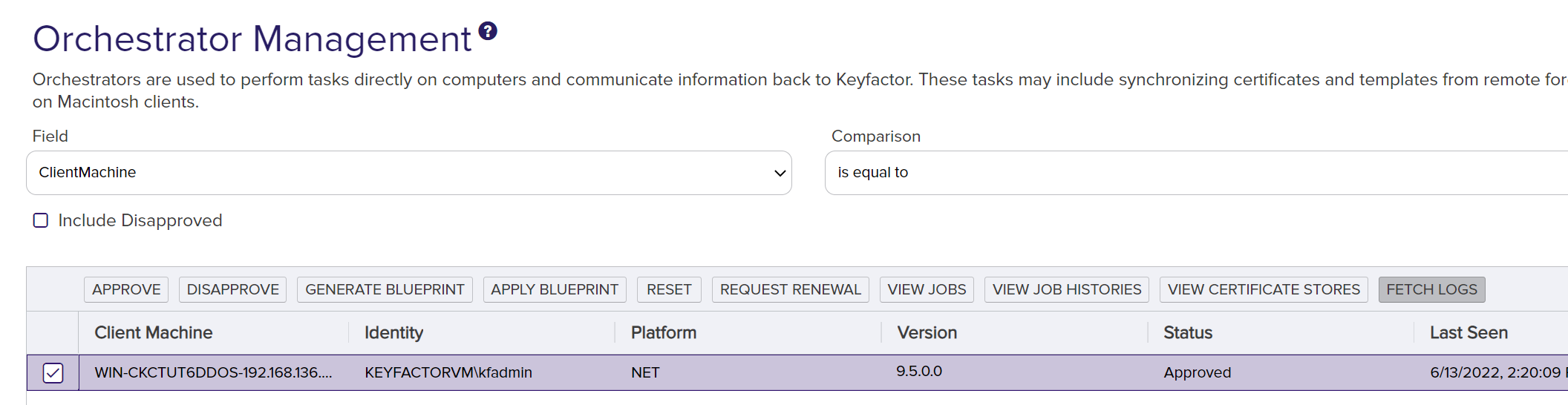Sort by Status column header
1568x405 pixels.
1188,333
